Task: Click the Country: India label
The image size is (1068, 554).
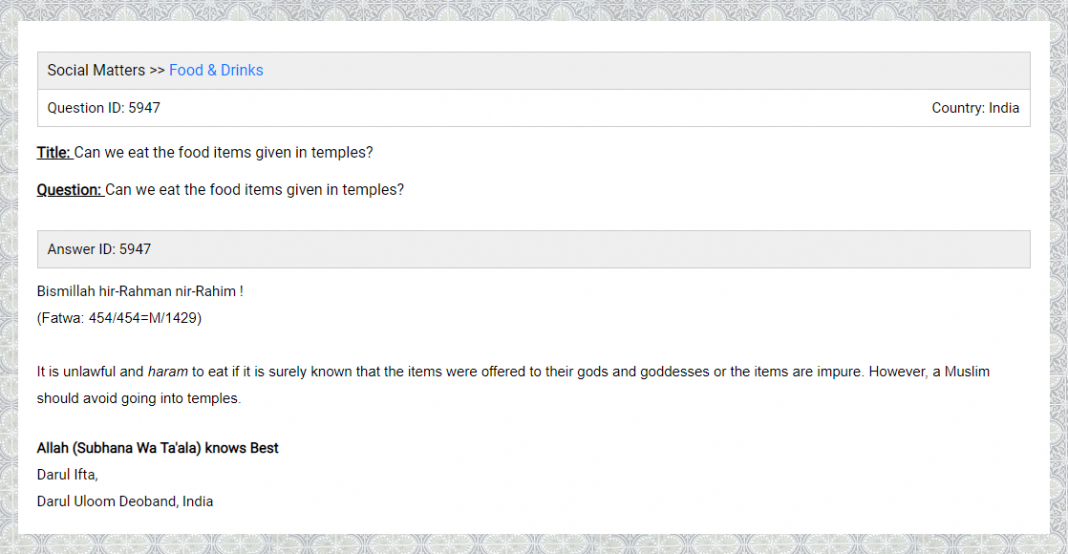Action: [x=975, y=108]
